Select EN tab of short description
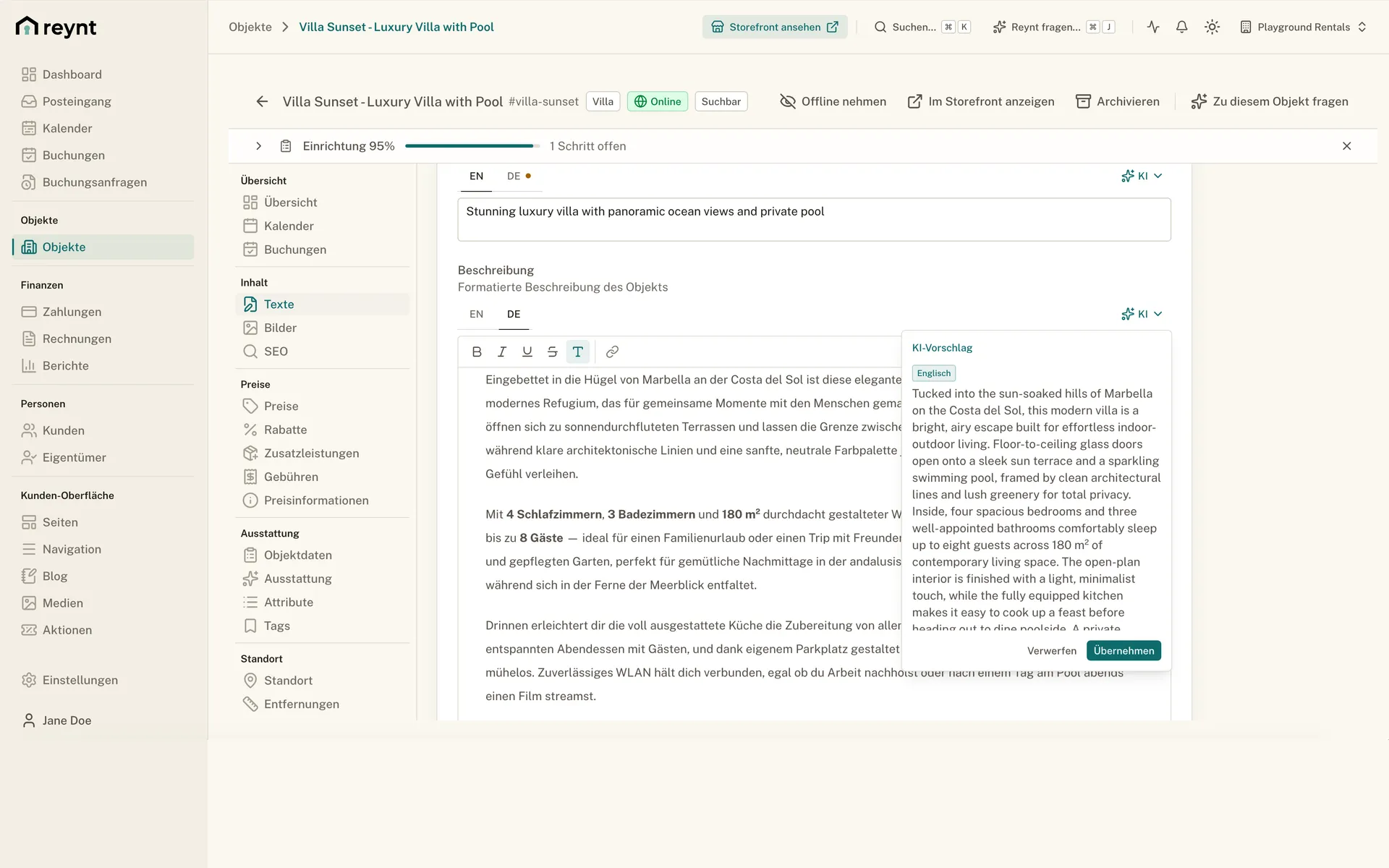The width and height of the screenshot is (1389, 868). click(x=476, y=176)
